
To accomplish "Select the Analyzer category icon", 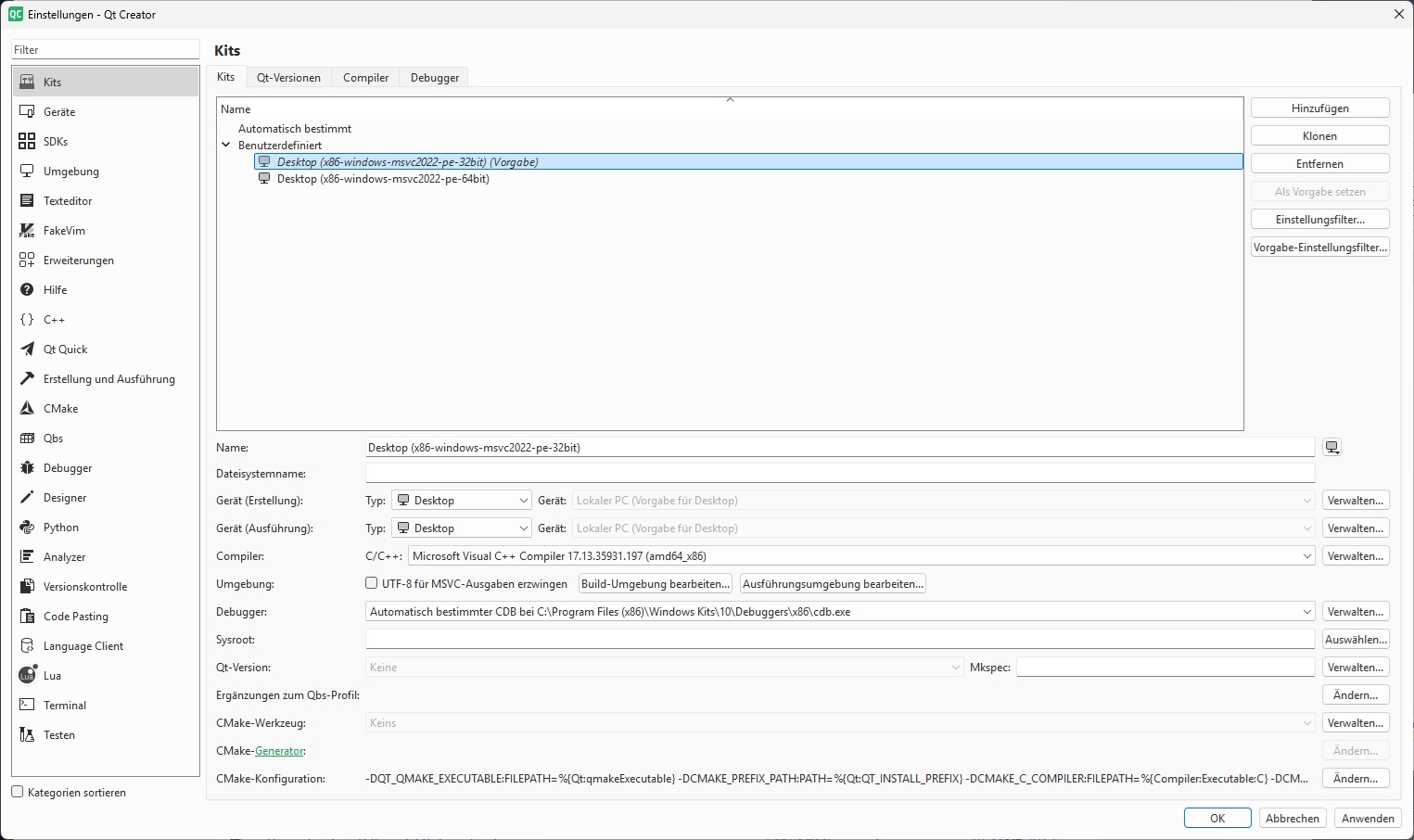I will pyautogui.click(x=27, y=556).
